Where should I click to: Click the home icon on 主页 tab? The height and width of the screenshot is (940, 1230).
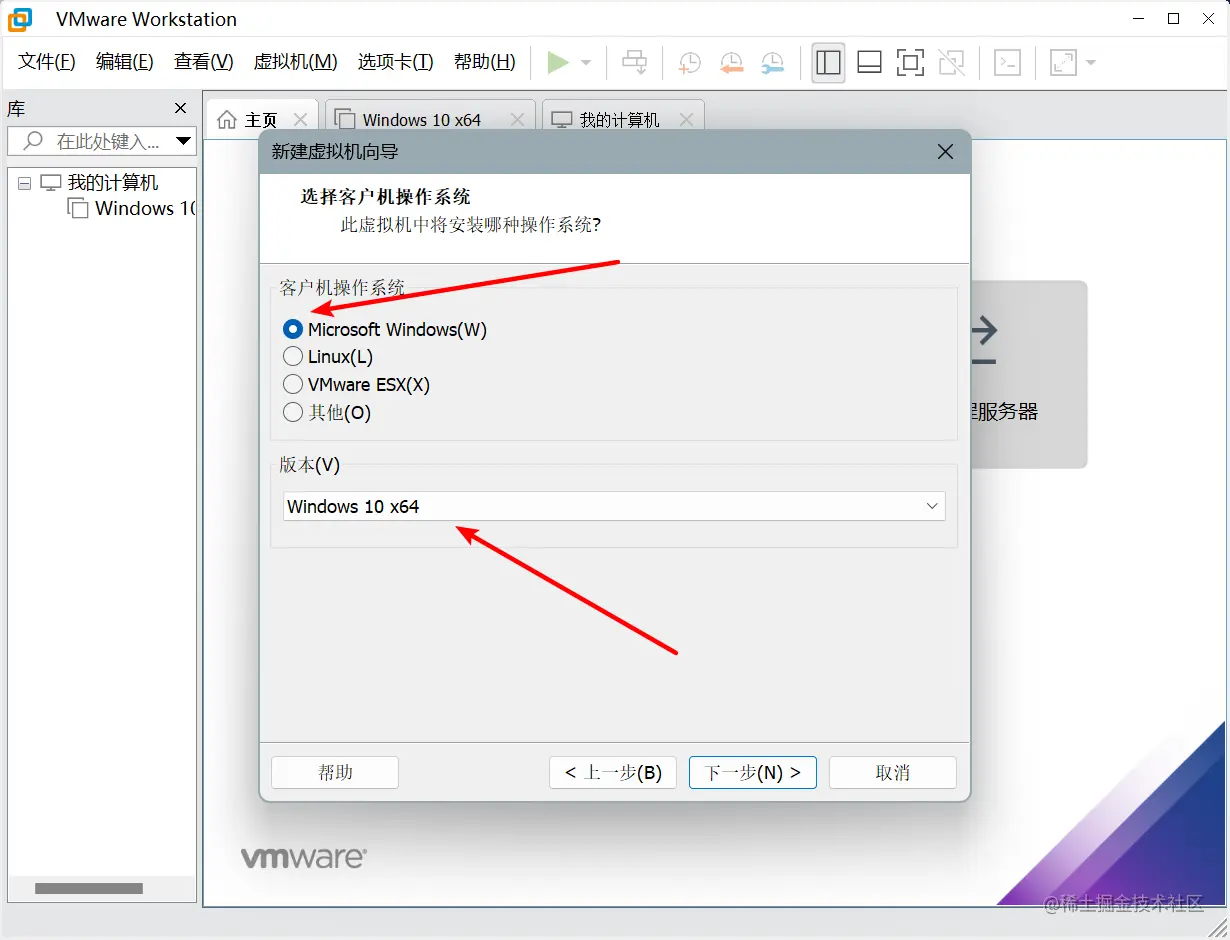click(x=227, y=119)
